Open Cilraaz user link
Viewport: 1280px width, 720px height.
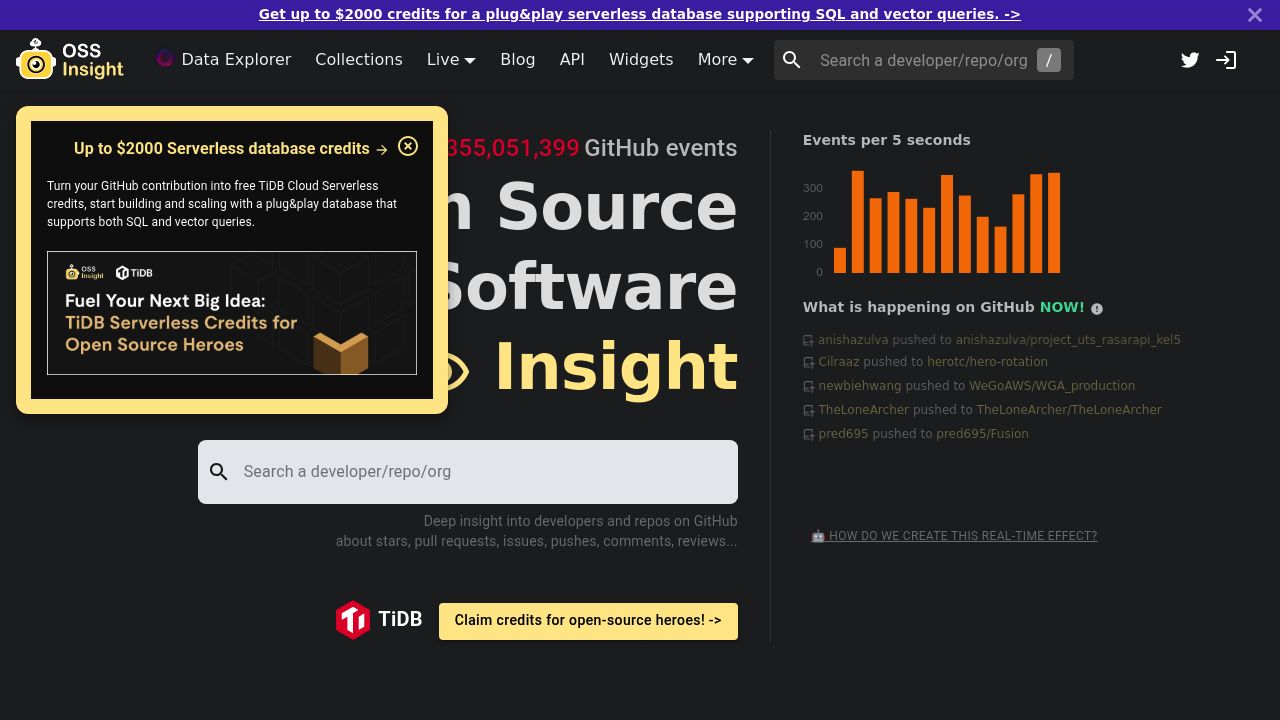coord(839,362)
